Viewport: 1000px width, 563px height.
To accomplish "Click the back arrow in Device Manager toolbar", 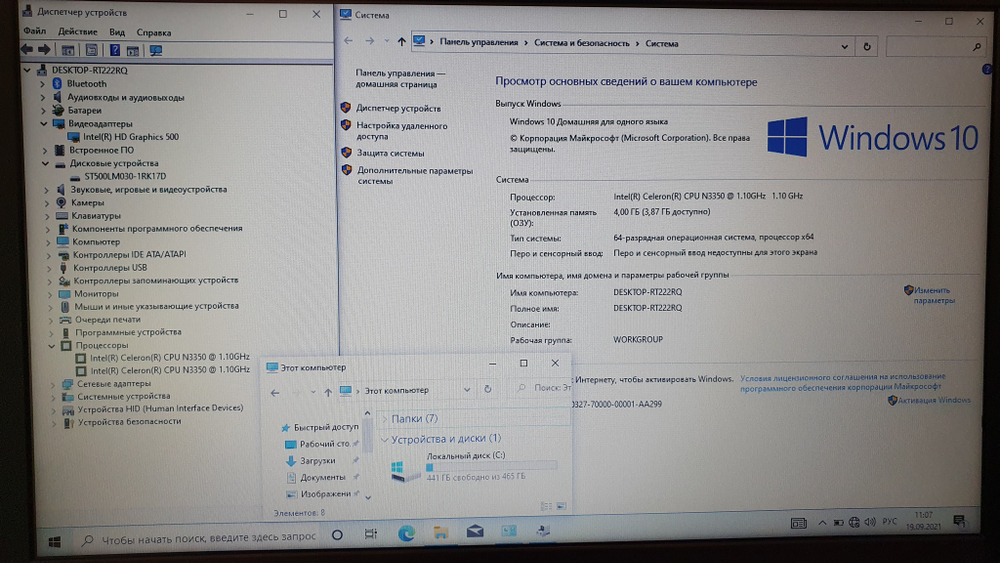I will pyautogui.click(x=27, y=49).
